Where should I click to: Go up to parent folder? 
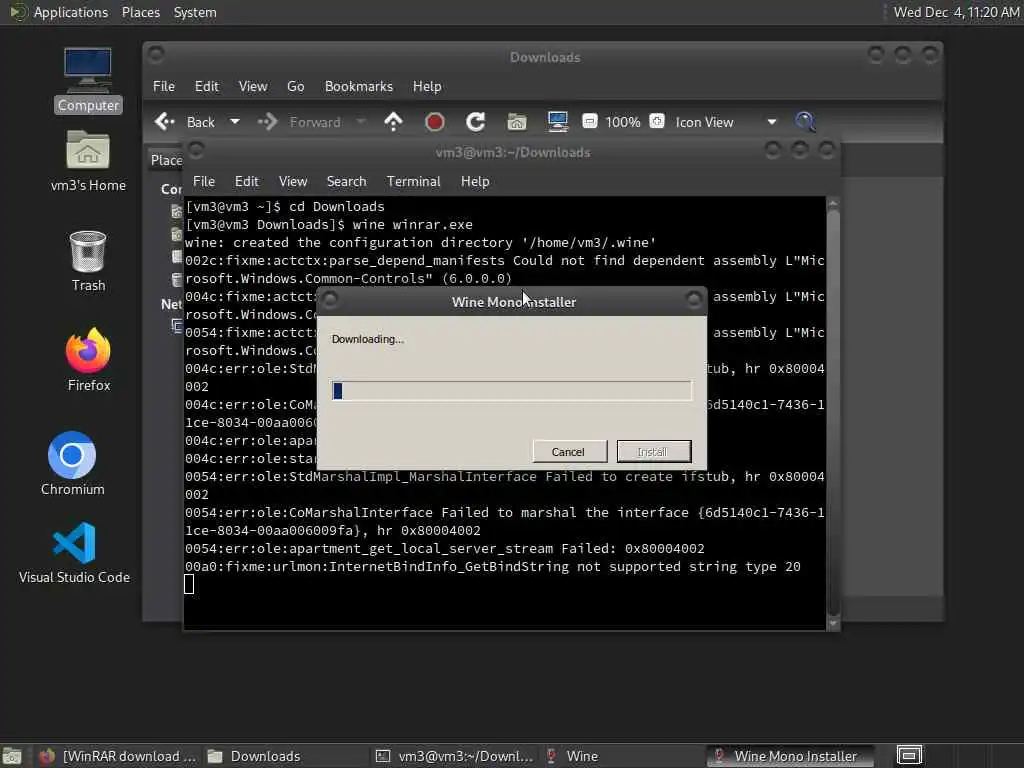coord(393,122)
